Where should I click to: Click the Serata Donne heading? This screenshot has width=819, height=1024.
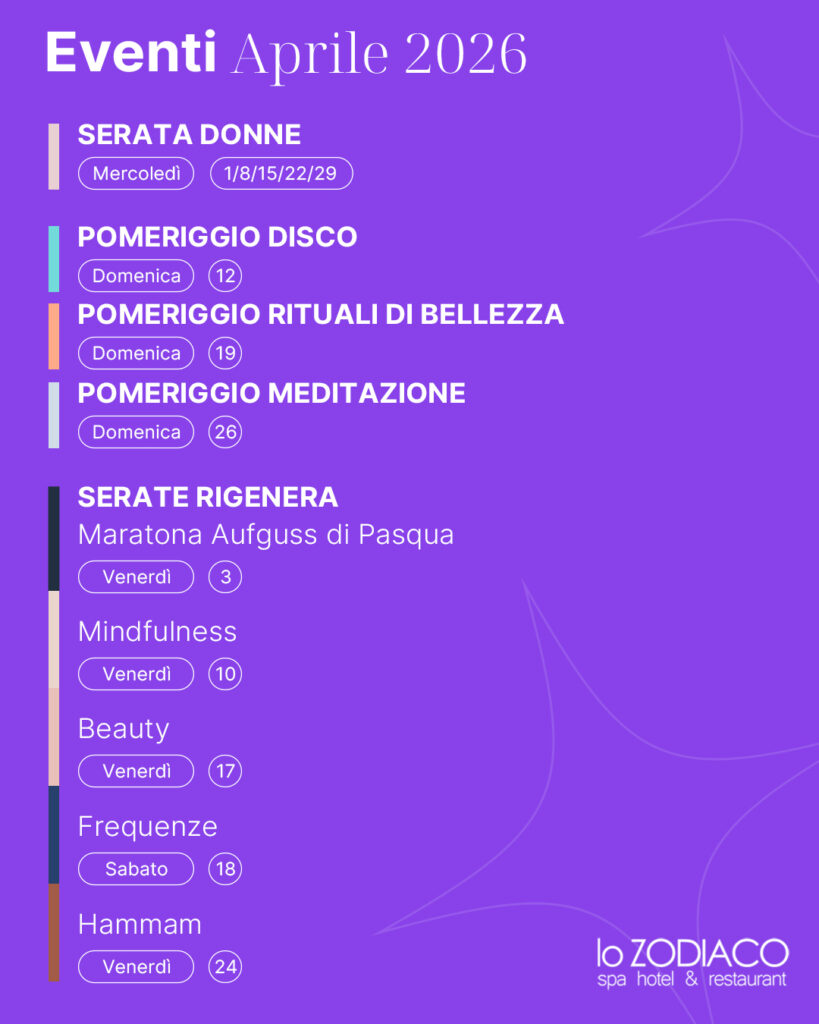tap(189, 135)
